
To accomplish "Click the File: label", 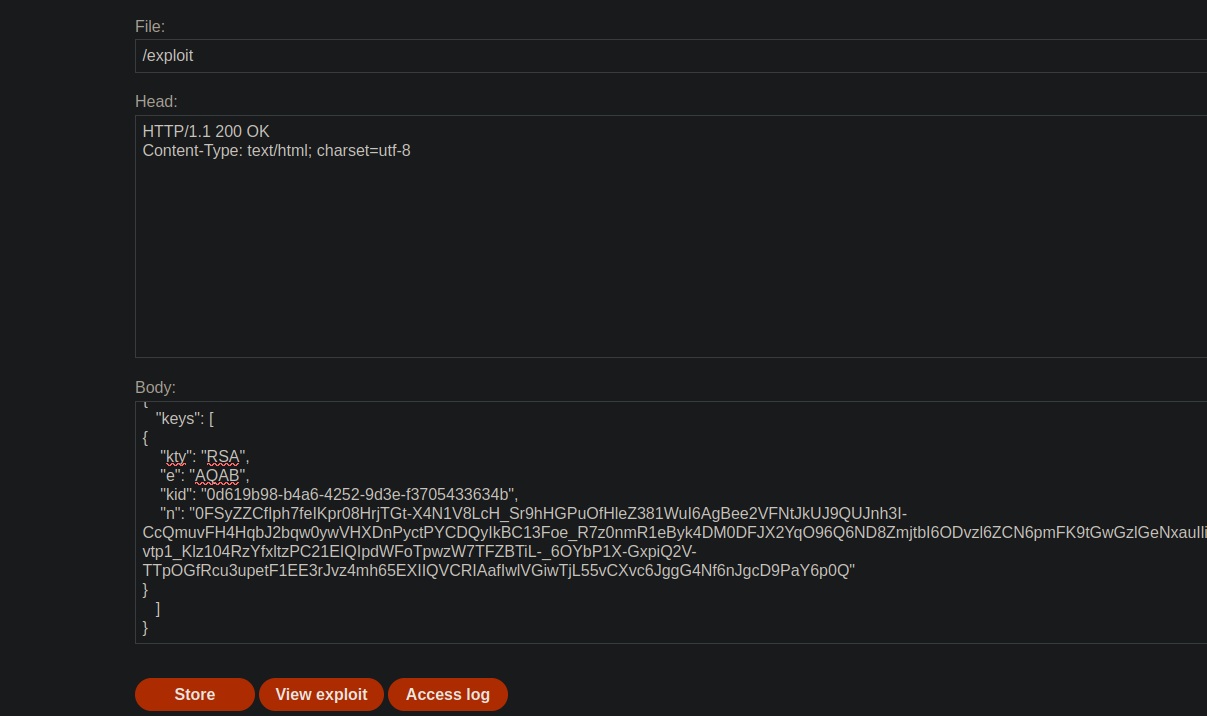I will pos(150,26).
